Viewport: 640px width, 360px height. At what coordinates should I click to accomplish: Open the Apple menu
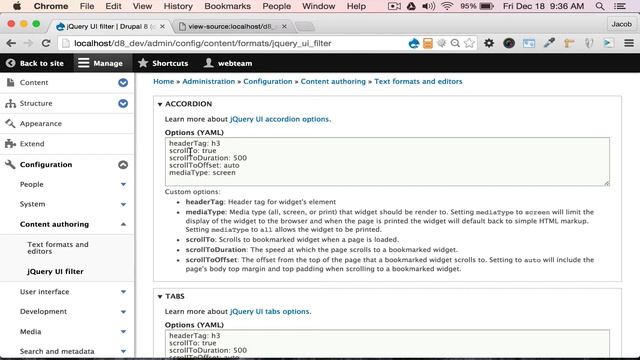point(17,6)
